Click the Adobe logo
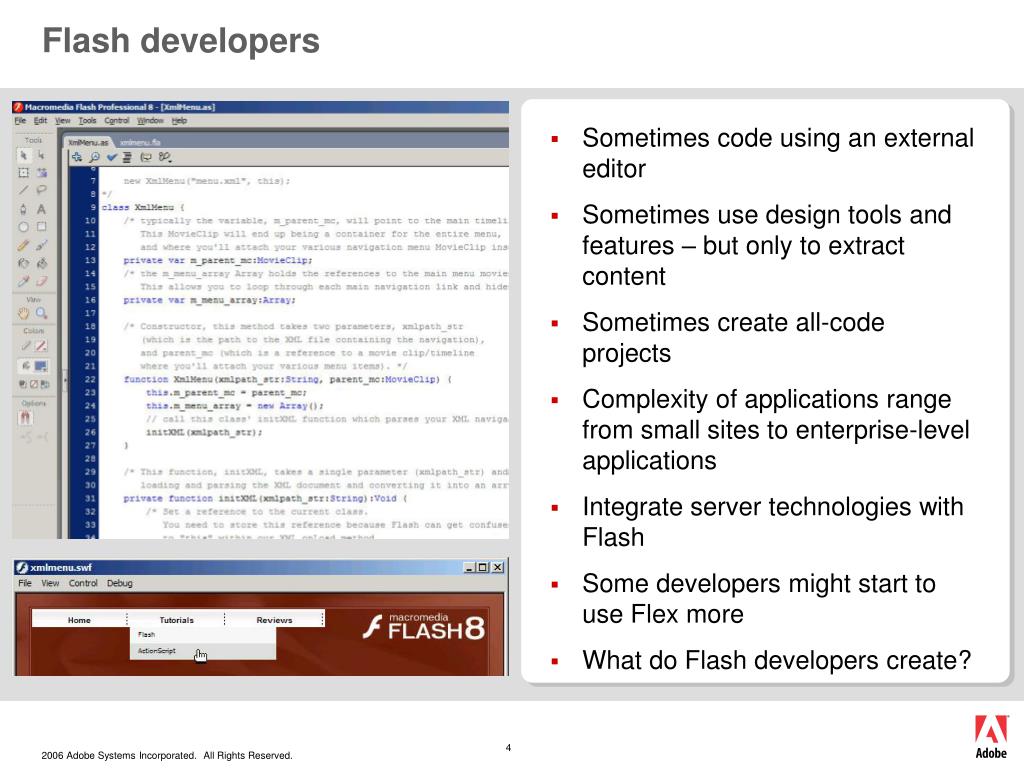1024x768 pixels. pos(991,737)
